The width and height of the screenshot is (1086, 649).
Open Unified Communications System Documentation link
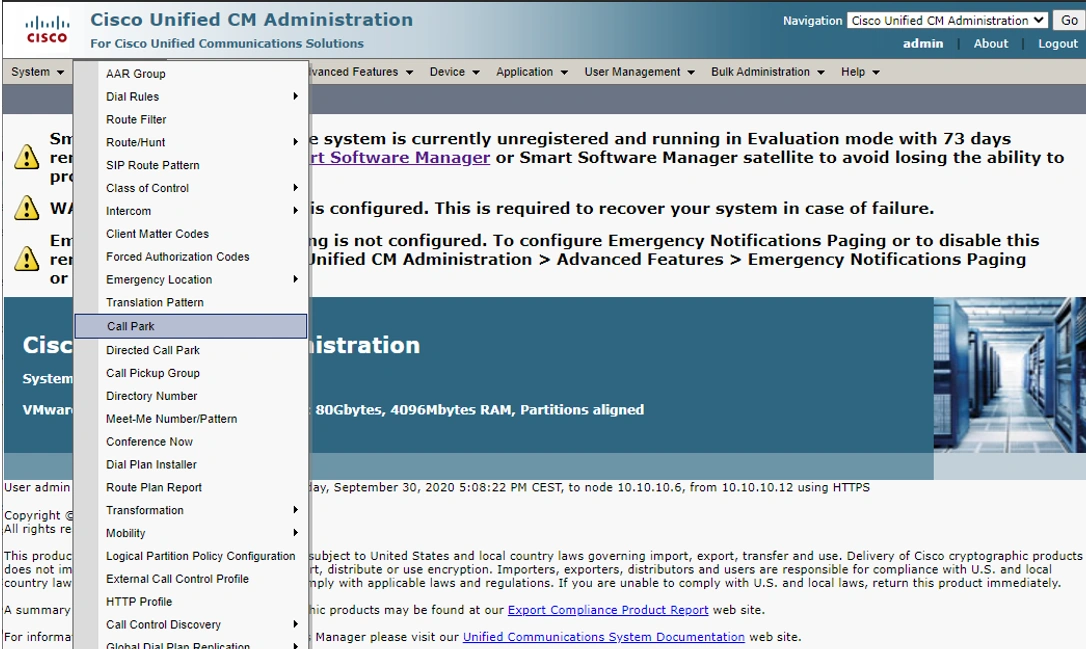tap(603, 637)
